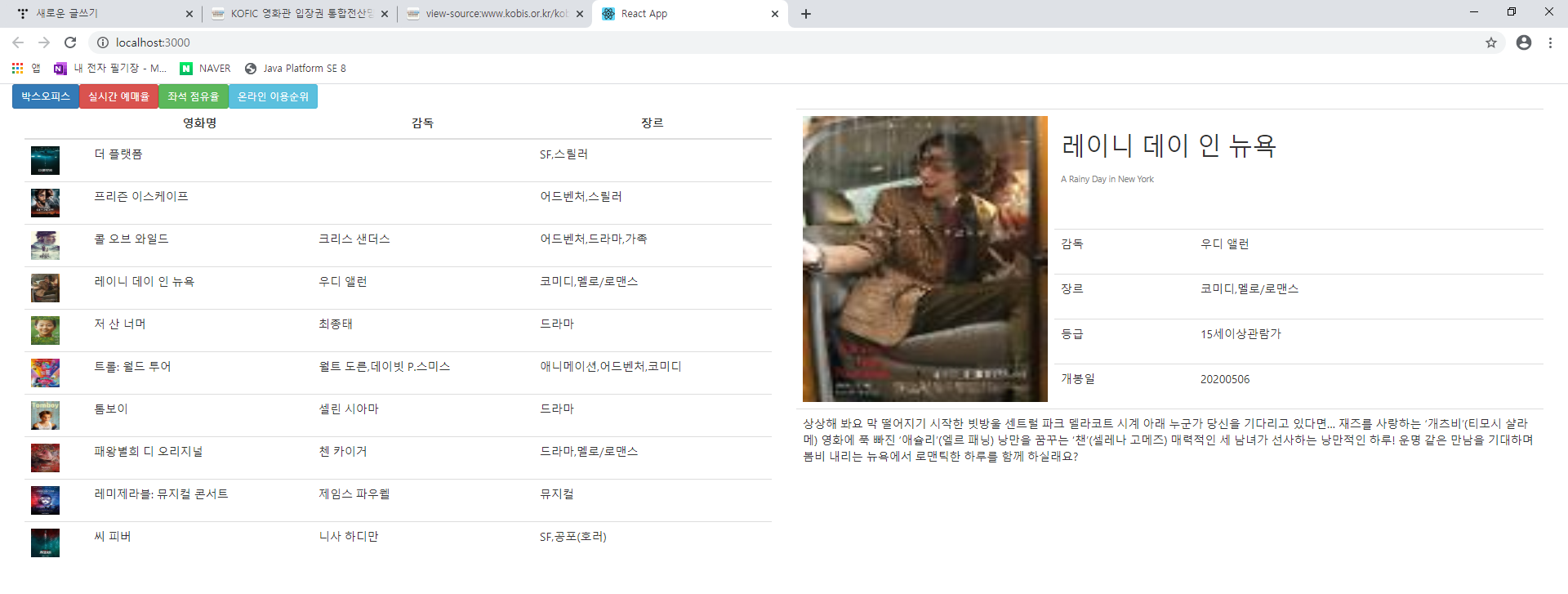
Task: Click genre cell SF,공포(호러)
Action: click(x=573, y=537)
